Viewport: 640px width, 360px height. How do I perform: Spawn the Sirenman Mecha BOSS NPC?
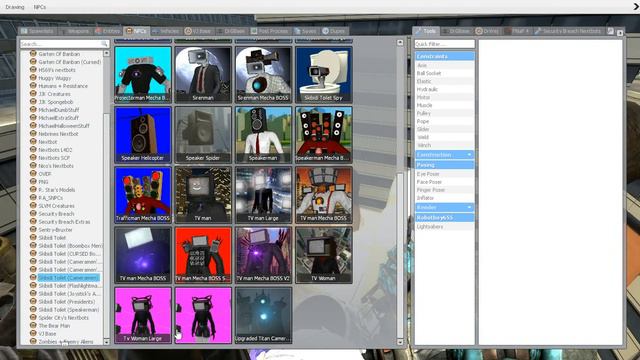click(x=263, y=74)
